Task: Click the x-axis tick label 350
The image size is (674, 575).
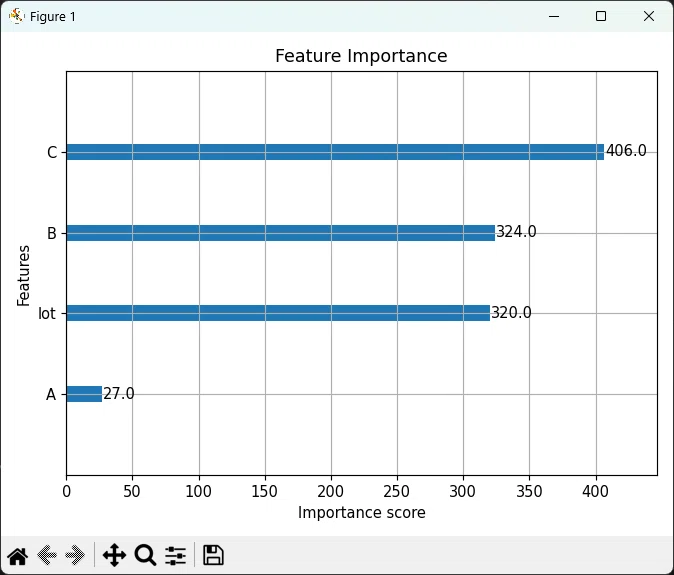Action: click(529, 491)
